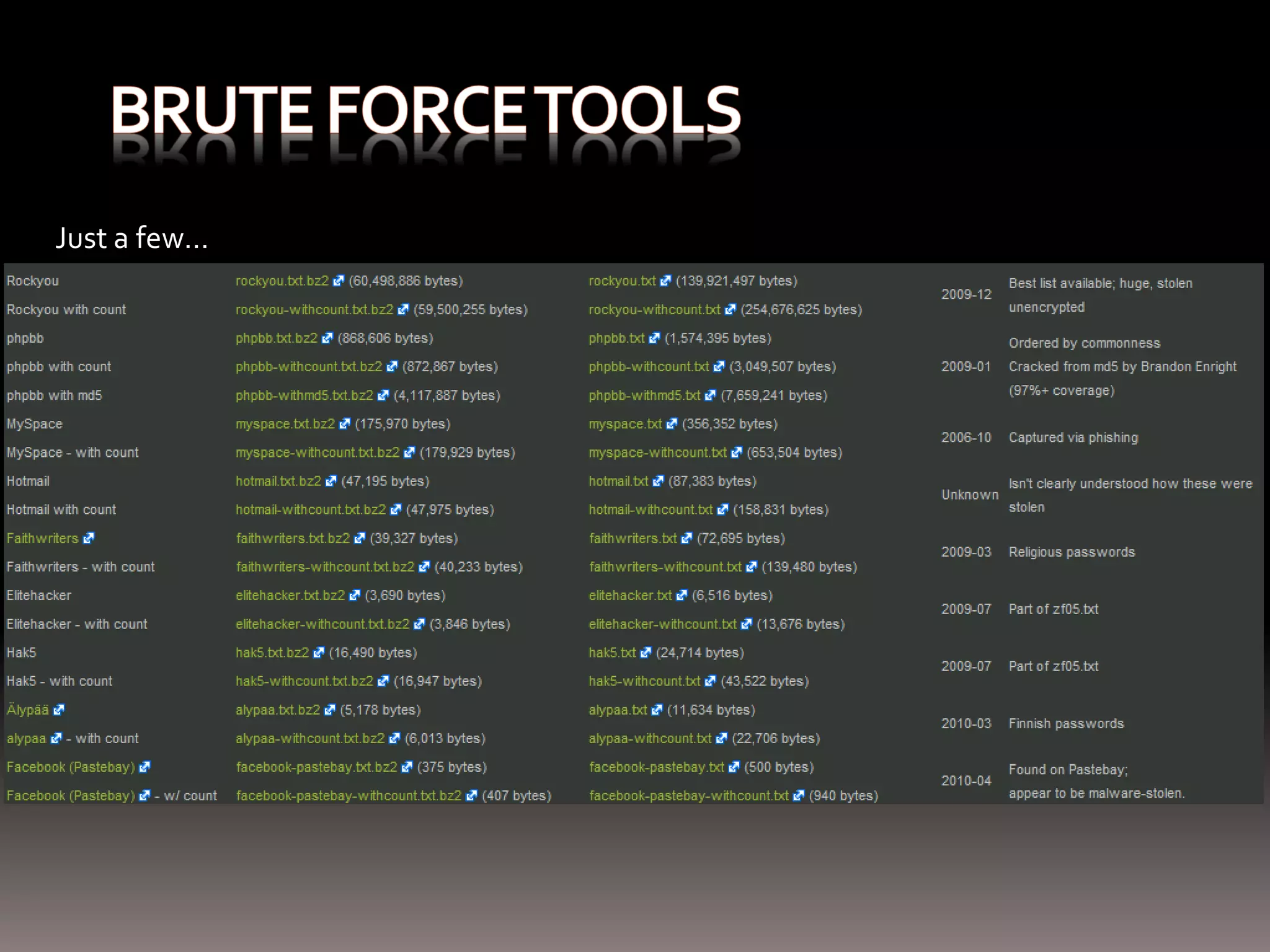Click external link icon after rockyou.txt.bz2
The height and width of the screenshot is (952, 1270).
[338, 281]
